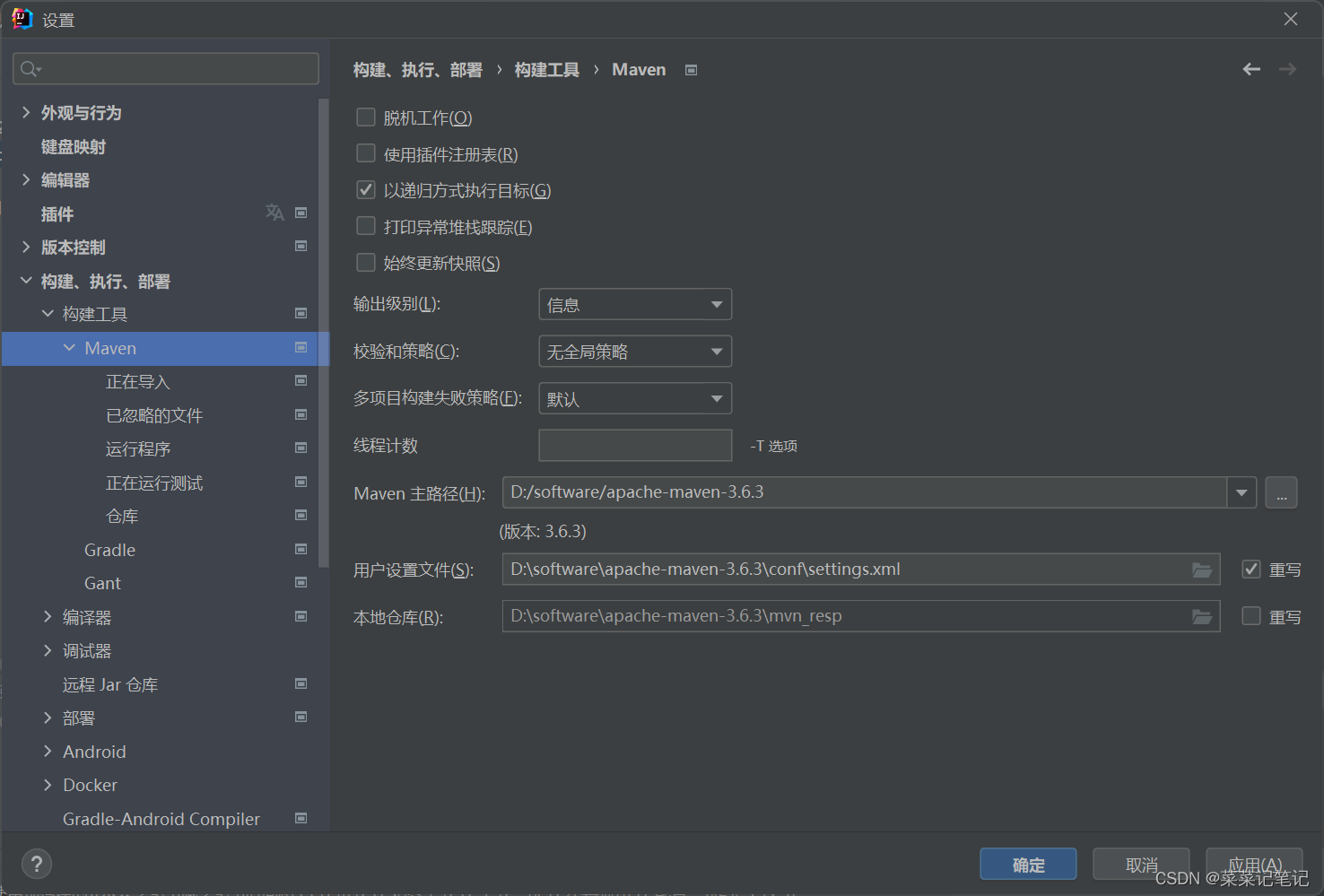Collapse the 构建、执行、部署 tree node

(x=26, y=281)
